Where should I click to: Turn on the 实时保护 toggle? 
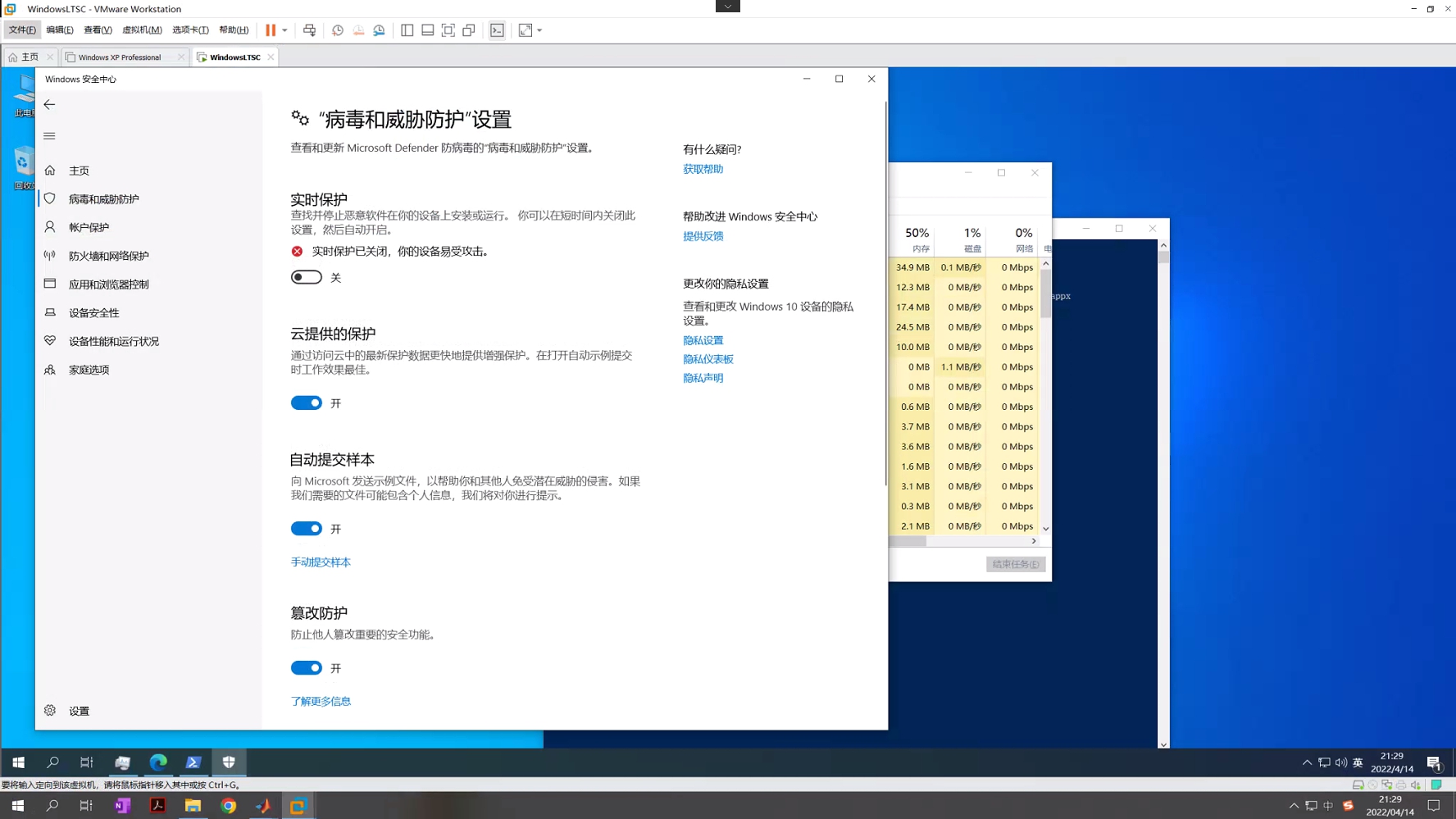[x=307, y=277]
